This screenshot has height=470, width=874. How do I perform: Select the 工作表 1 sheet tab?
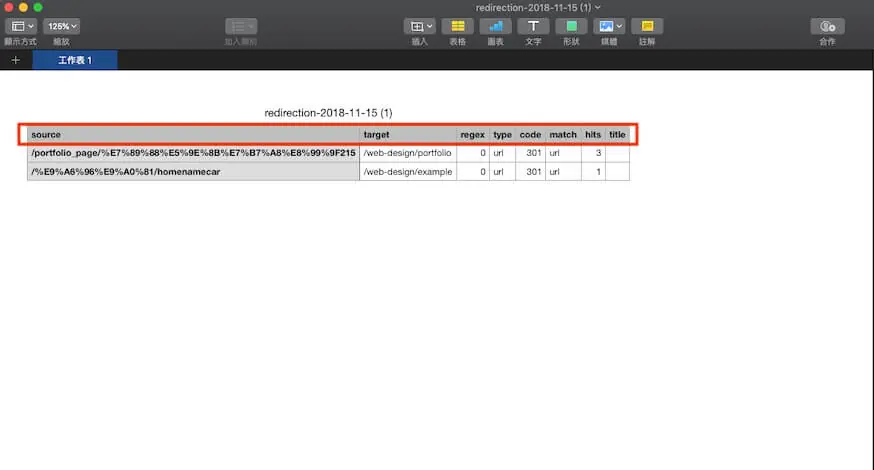pos(75,60)
